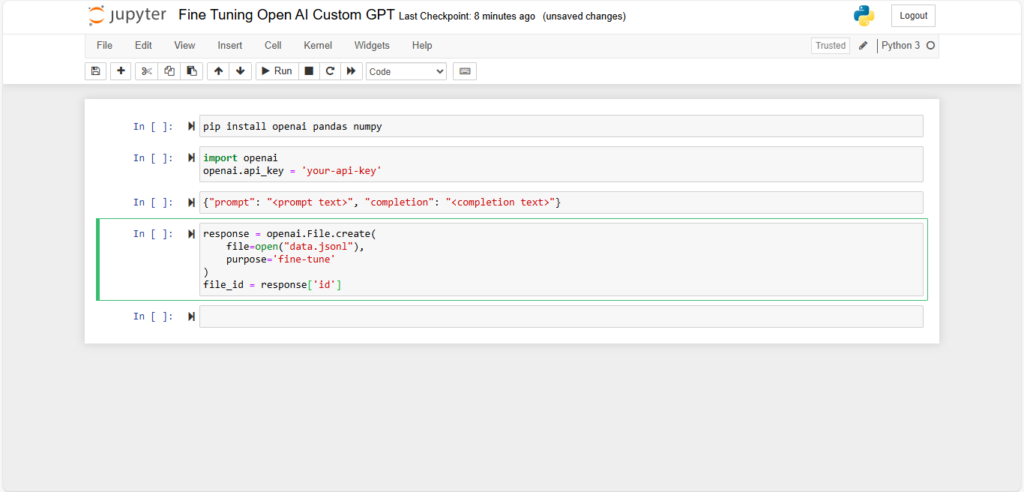
Task: Click the kernel idle circle indicator
Action: pyautogui.click(x=931, y=46)
